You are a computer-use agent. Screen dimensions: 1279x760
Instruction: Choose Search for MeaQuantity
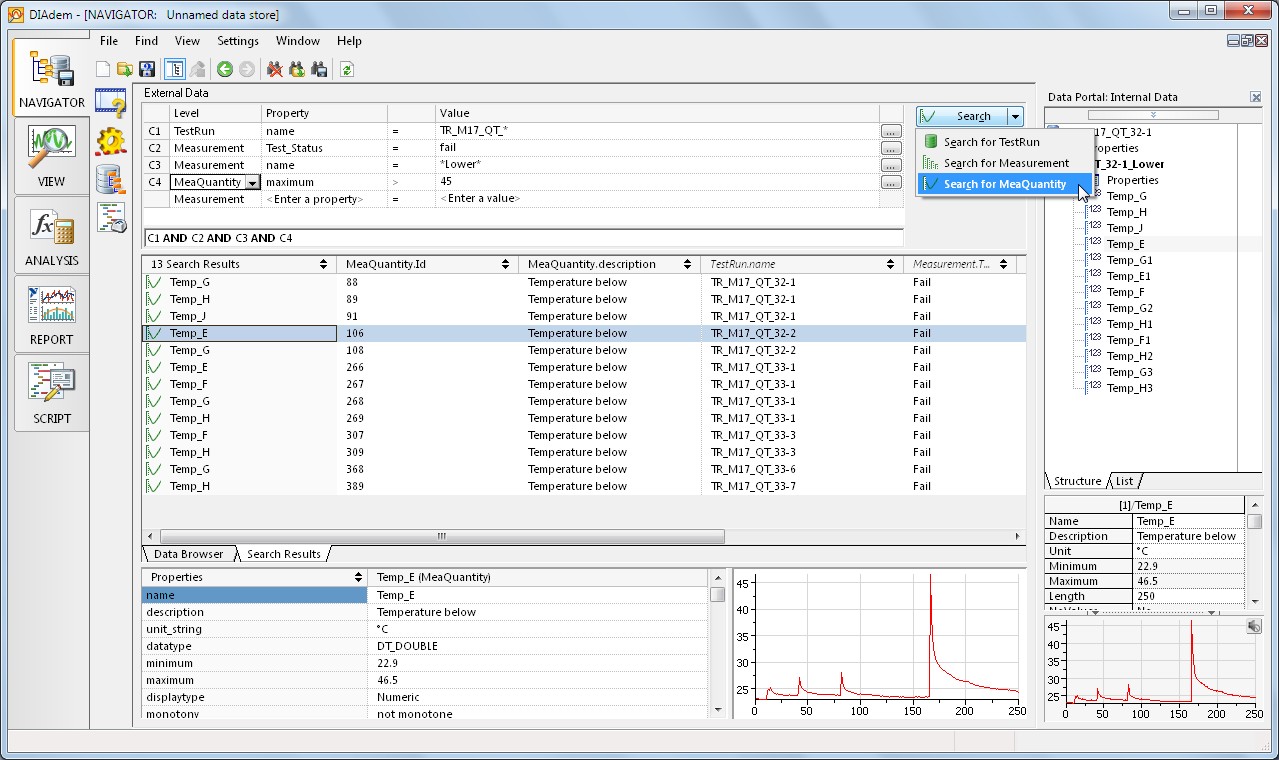pyautogui.click(x=1004, y=184)
